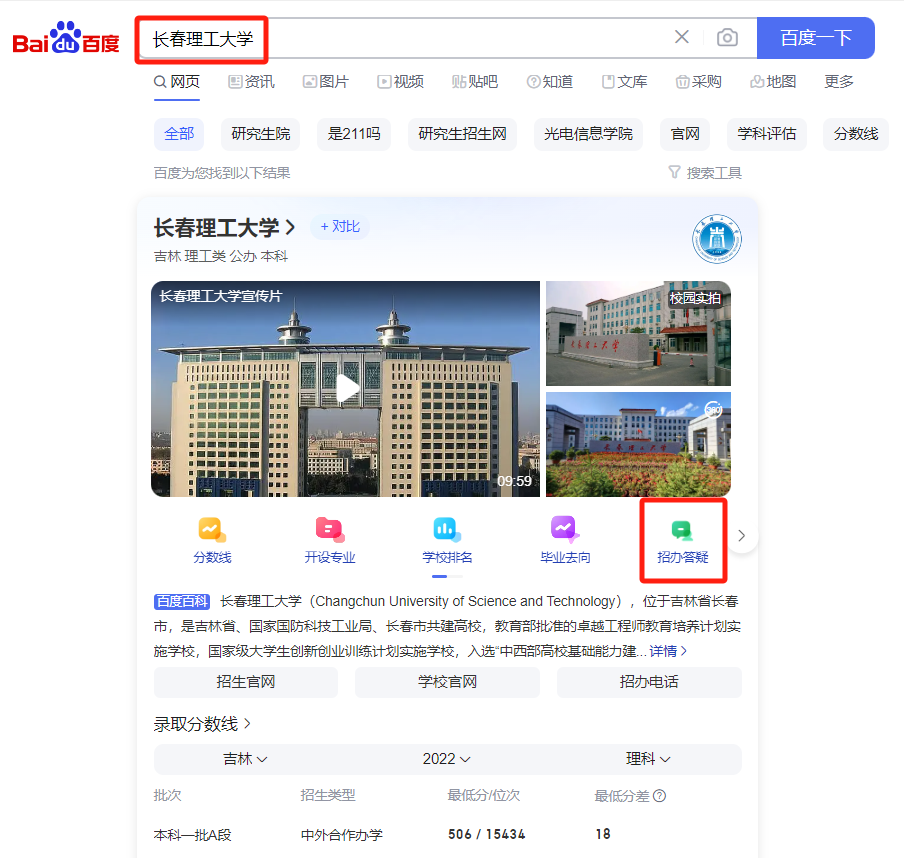Click the 研究生院 filter chip
This screenshot has height=858, width=904.
pyautogui.click(x=261, y=134)
